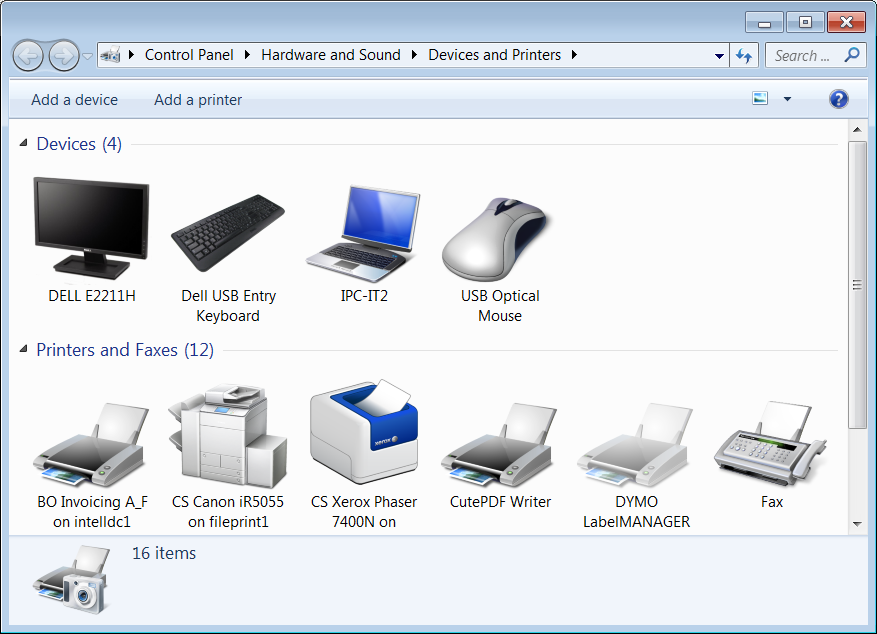Select the DELL E2211H monitor device
The width and height of the screenshot is (877, 634).
(91, 228)
